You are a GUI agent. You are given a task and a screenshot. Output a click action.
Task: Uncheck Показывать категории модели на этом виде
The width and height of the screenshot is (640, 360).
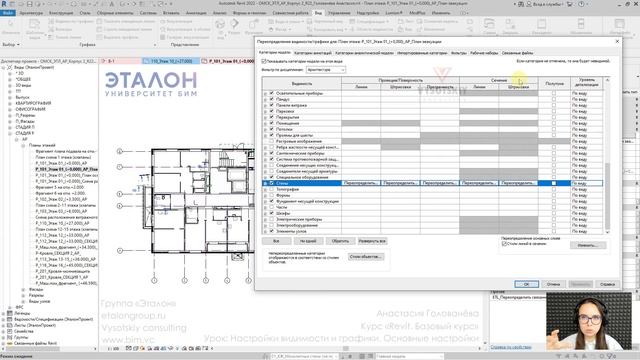click(264, 61)
